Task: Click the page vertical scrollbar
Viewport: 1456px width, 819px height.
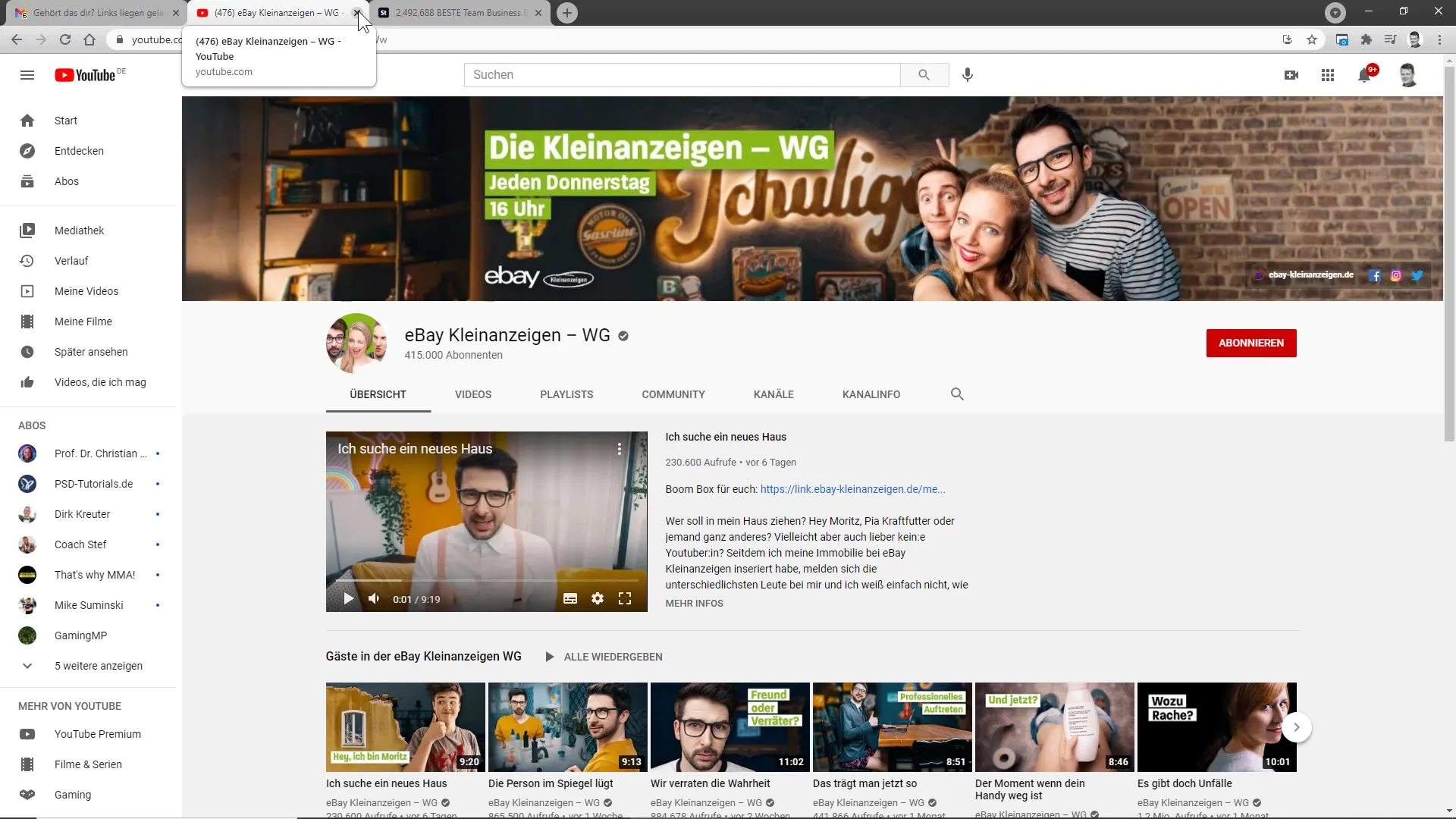Action: click(1449, 254)
